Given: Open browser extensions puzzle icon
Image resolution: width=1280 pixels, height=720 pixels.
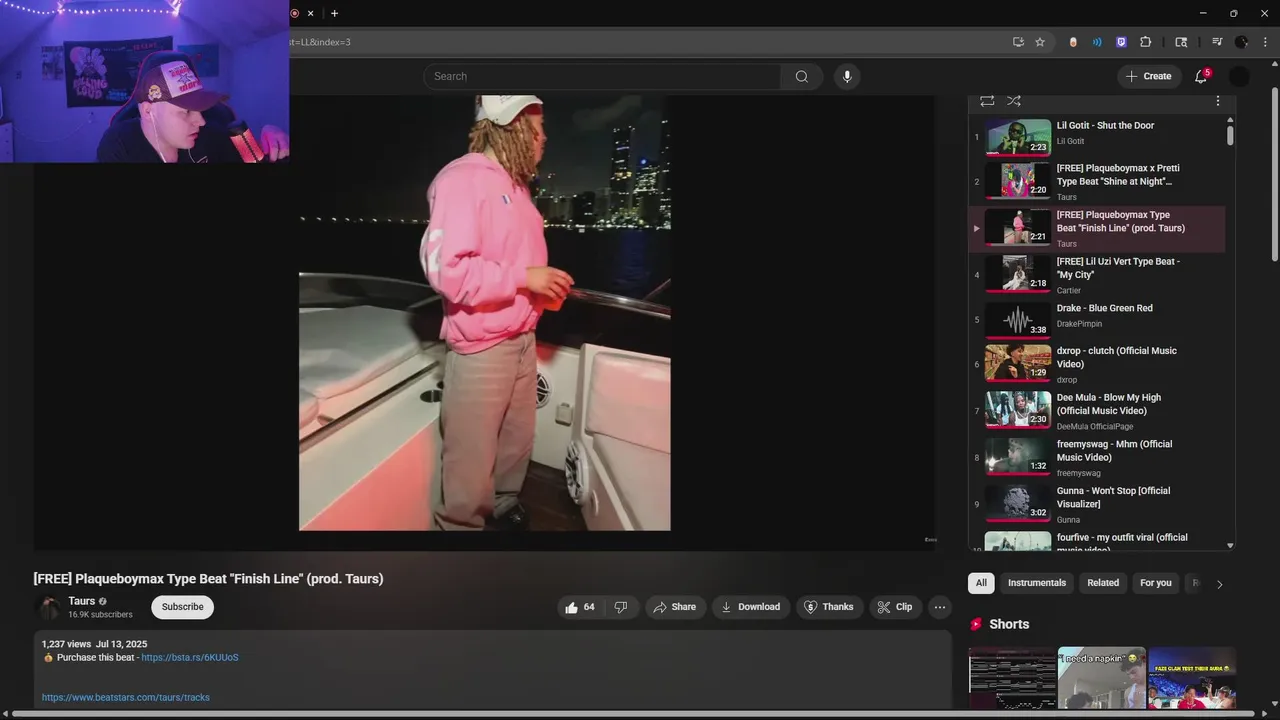Looking at the screenshot, I should (1146, 42).
